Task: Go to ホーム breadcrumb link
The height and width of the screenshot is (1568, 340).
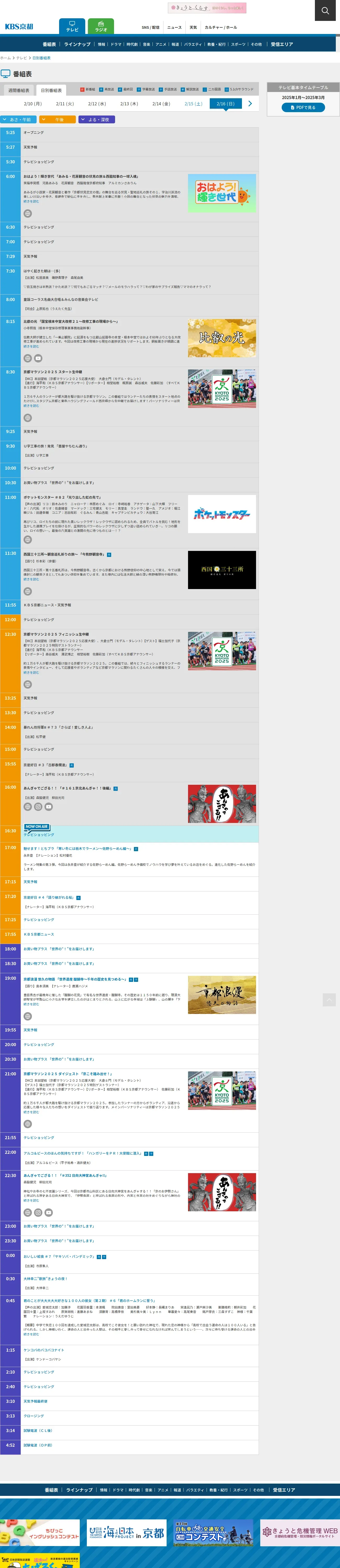Action: (5, 58)
